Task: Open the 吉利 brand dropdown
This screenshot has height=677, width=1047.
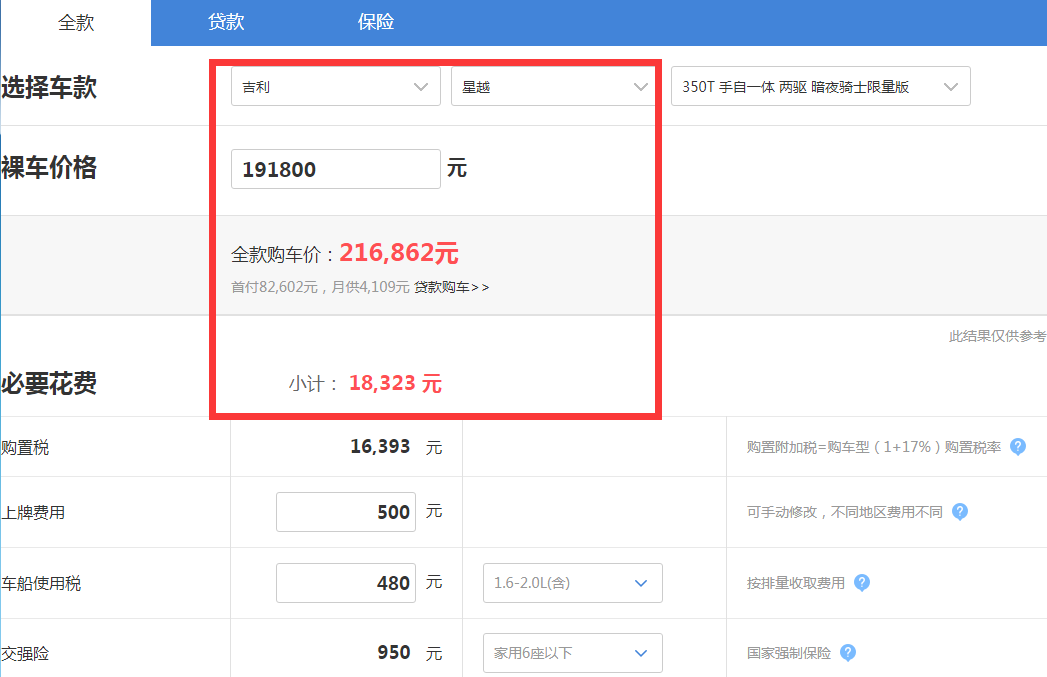Action: point(336,86)
